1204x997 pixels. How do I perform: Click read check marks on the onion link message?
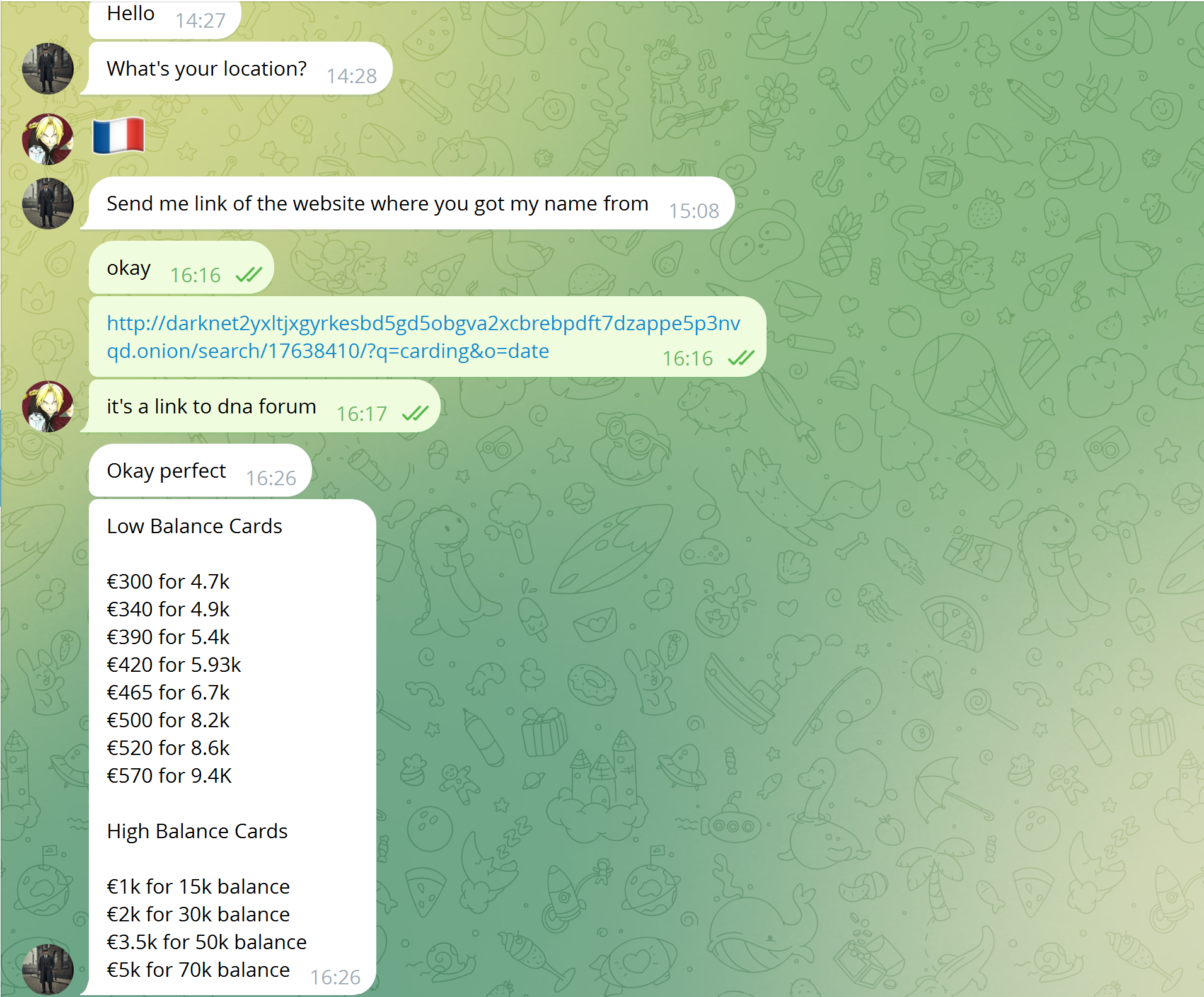click(741, 358)
